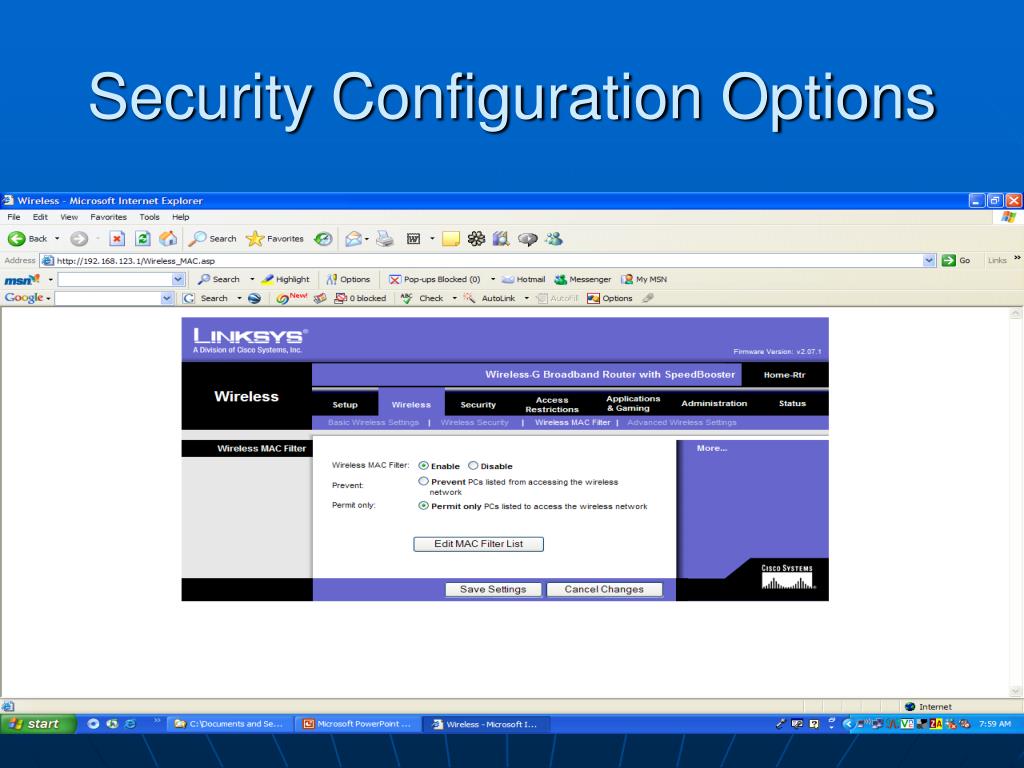Open the Administration tab
1024x768 pixels.
click(x=714, y=404)
